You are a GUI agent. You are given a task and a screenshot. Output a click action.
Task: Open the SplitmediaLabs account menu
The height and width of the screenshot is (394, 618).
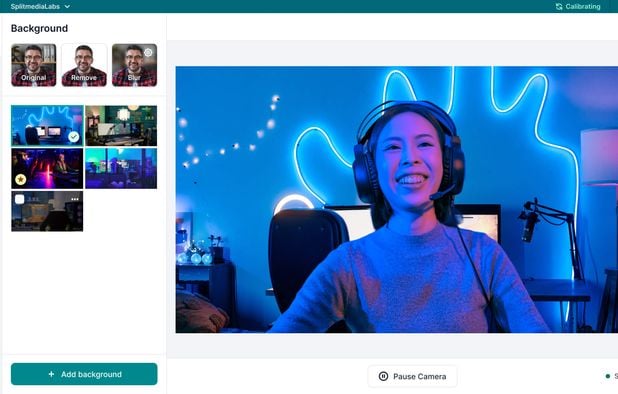coord(40,7)
